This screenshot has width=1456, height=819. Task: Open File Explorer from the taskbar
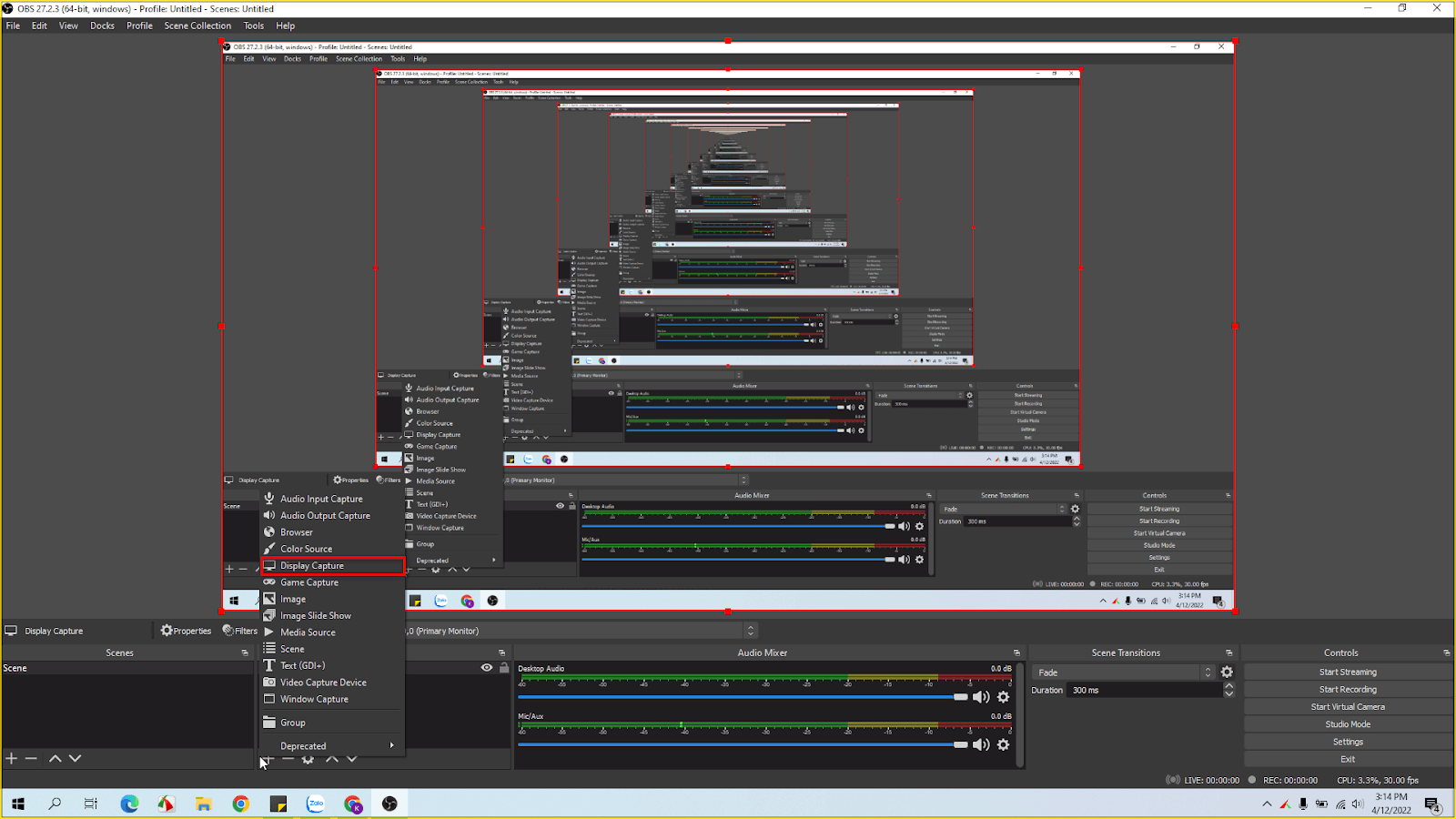click(203, 804)
